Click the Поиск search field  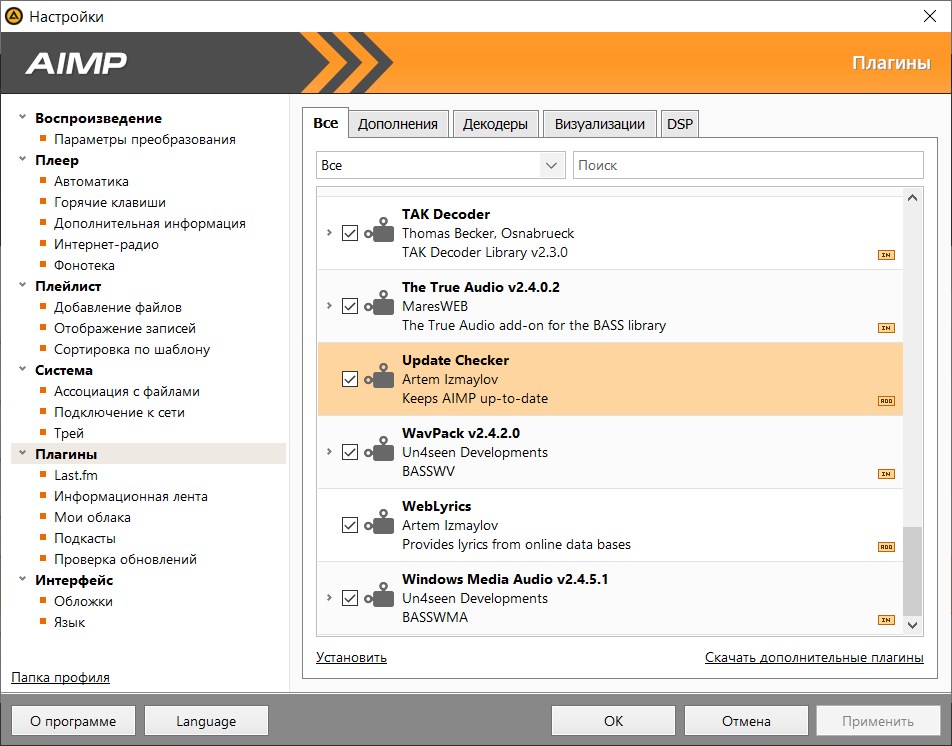[747, 165]
